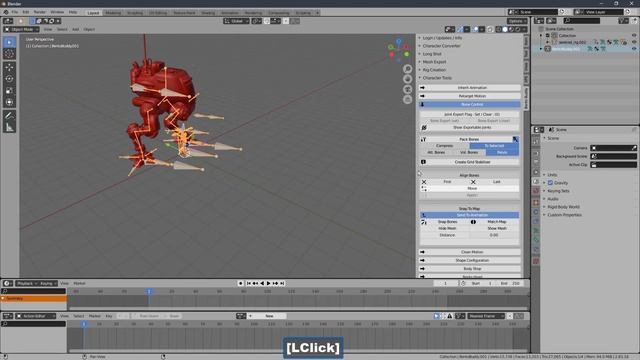Toggle show overlays in viewport header

pos(476,29)
